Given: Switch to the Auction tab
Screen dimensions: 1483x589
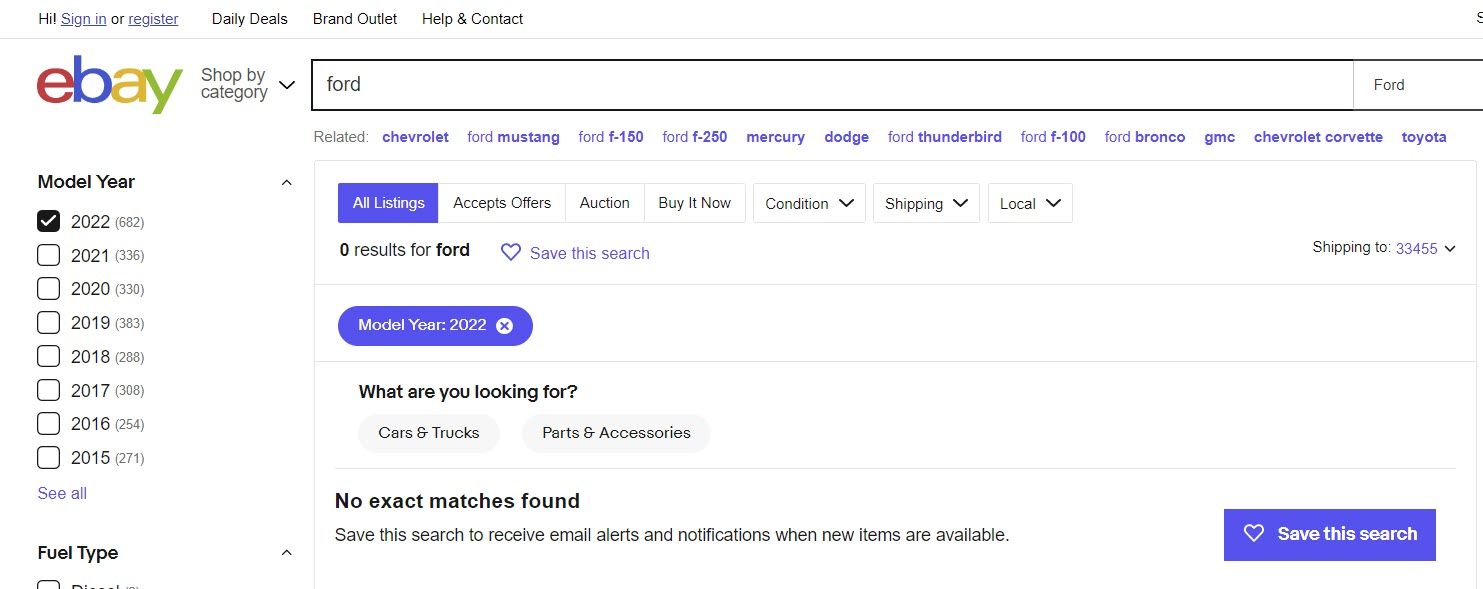Looking at the screenshot, I should point(604,203).
